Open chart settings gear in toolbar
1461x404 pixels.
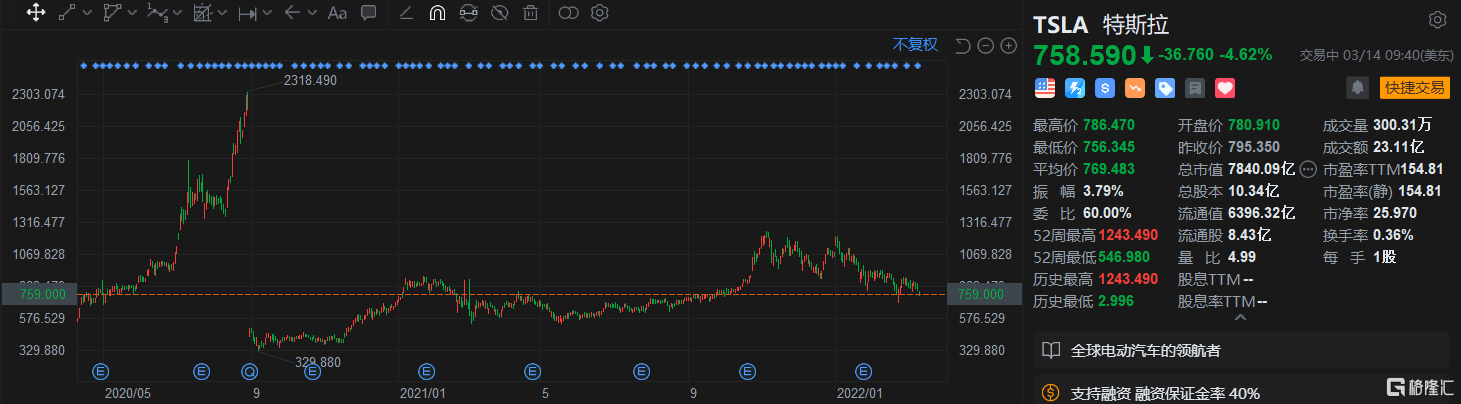click(x=600, y=13)
